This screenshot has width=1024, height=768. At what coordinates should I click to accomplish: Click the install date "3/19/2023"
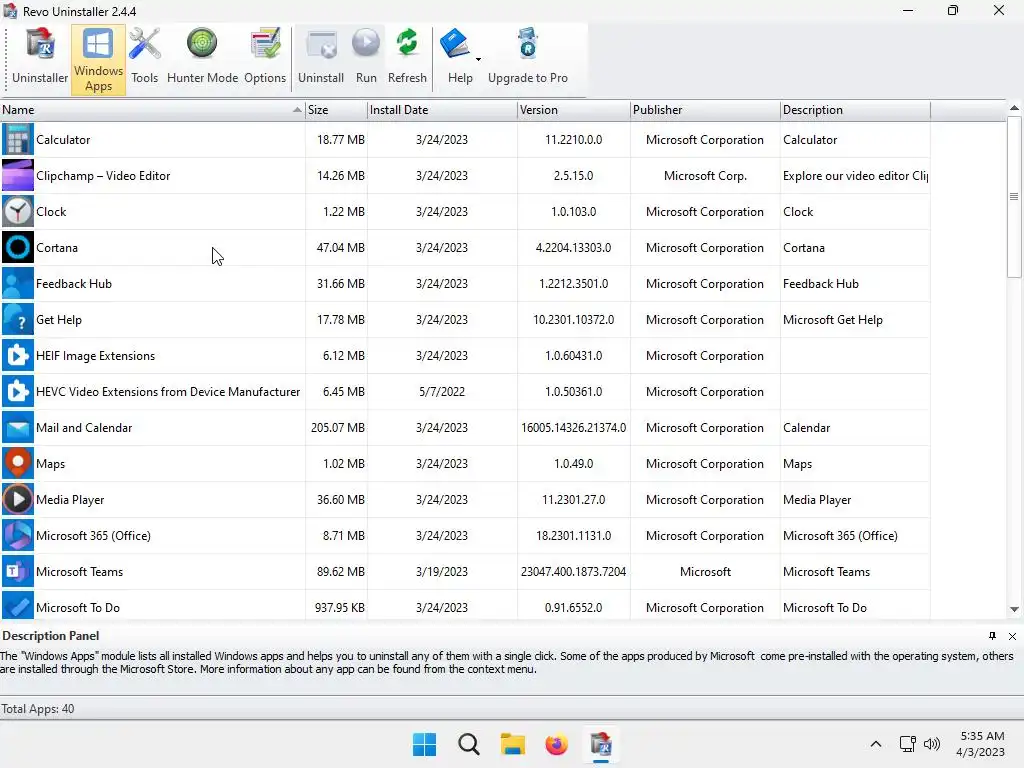coord(442,571)
